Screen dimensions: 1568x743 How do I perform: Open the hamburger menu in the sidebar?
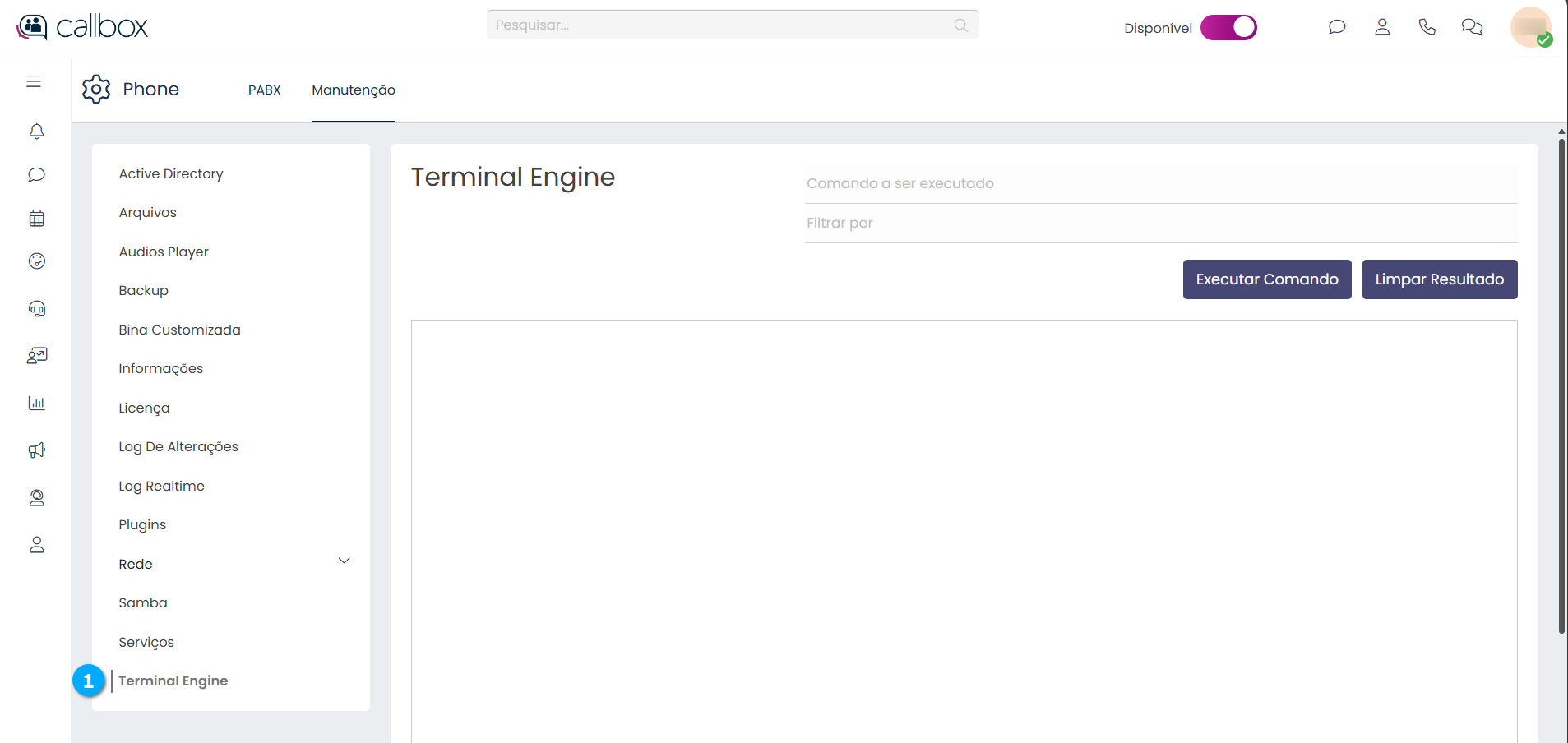34,81
